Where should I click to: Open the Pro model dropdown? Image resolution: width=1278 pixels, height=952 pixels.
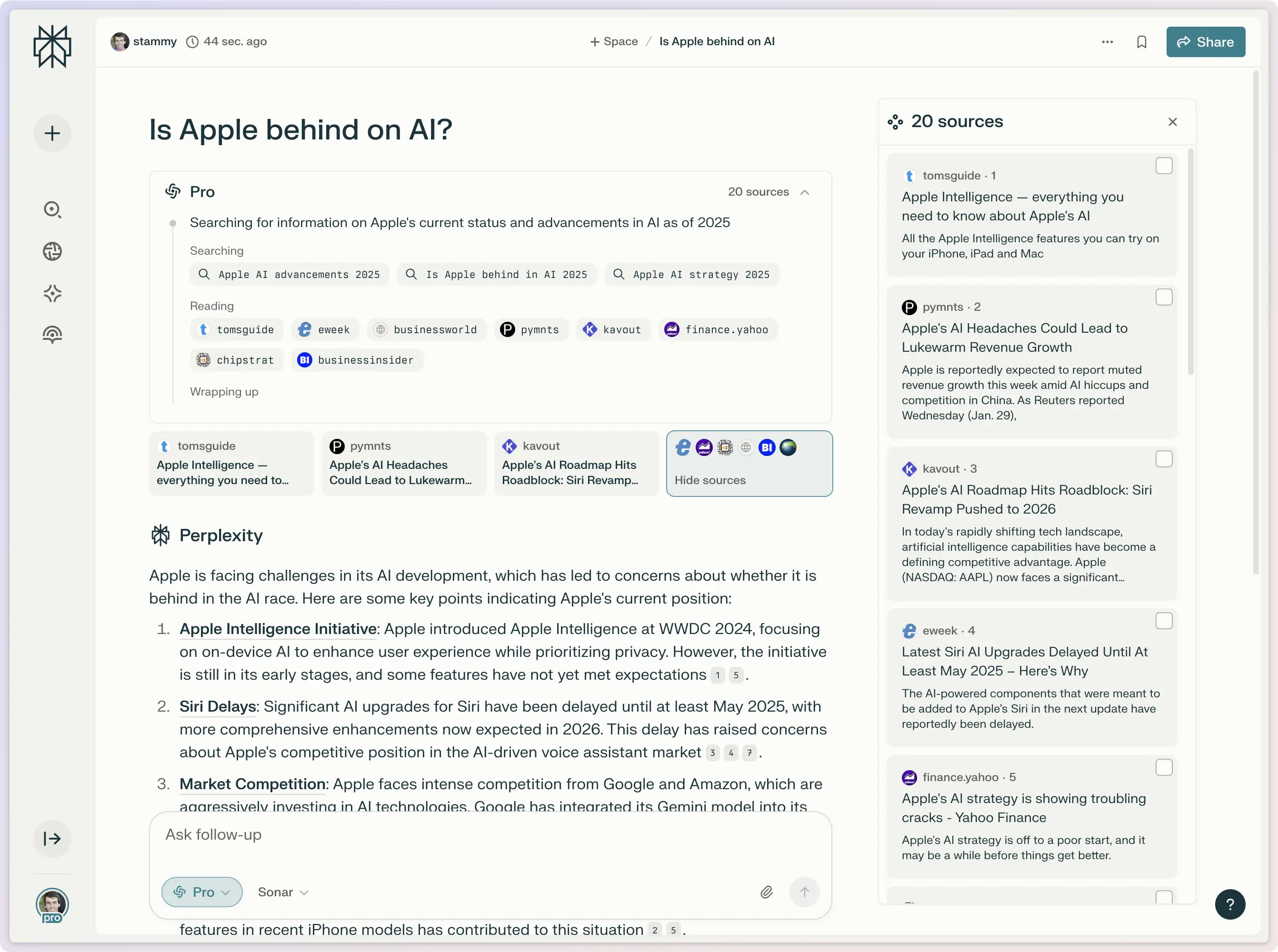point(201,892)
